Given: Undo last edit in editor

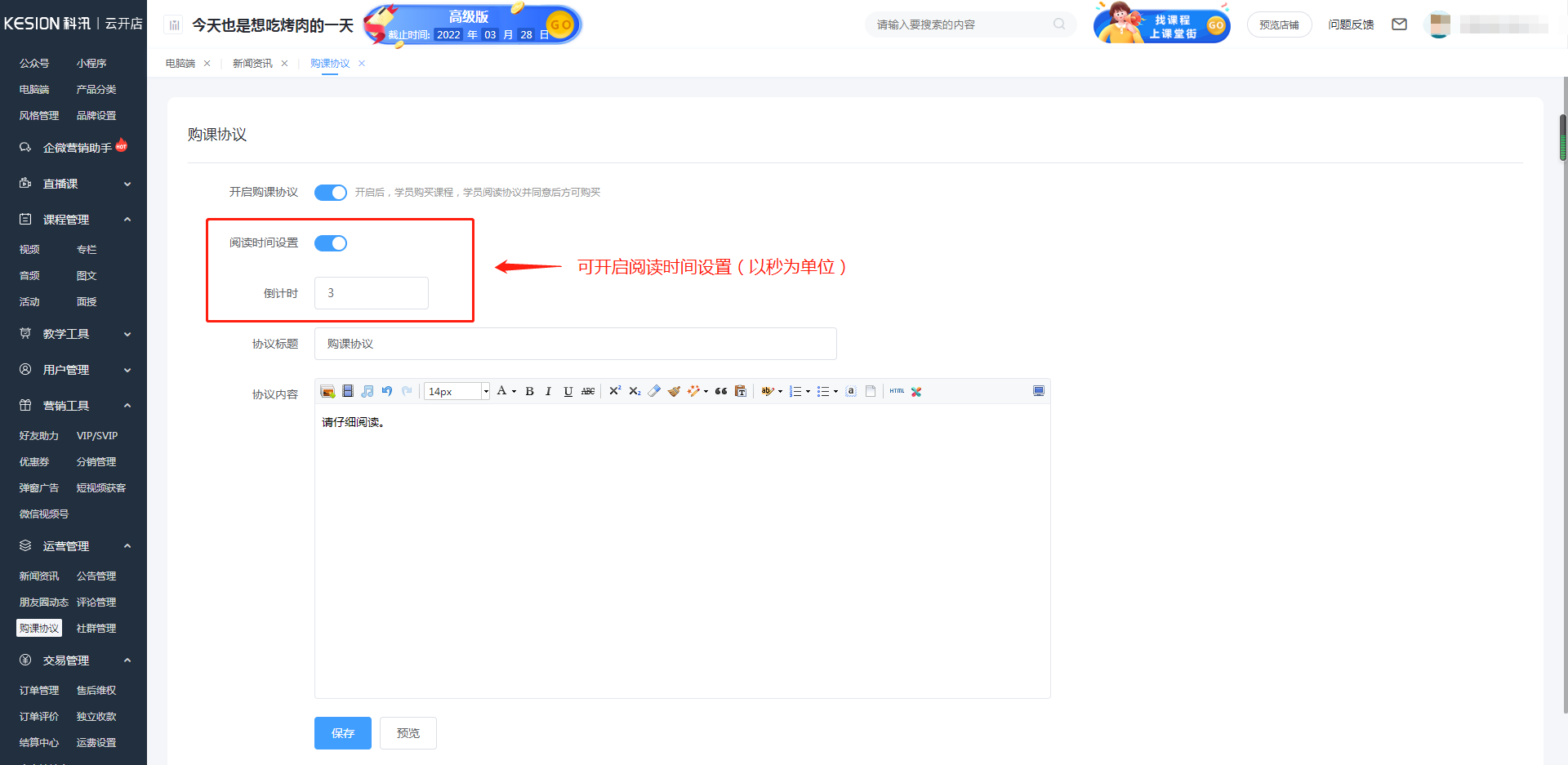Looking at the screenshot, I should click(x=387, y=391).
